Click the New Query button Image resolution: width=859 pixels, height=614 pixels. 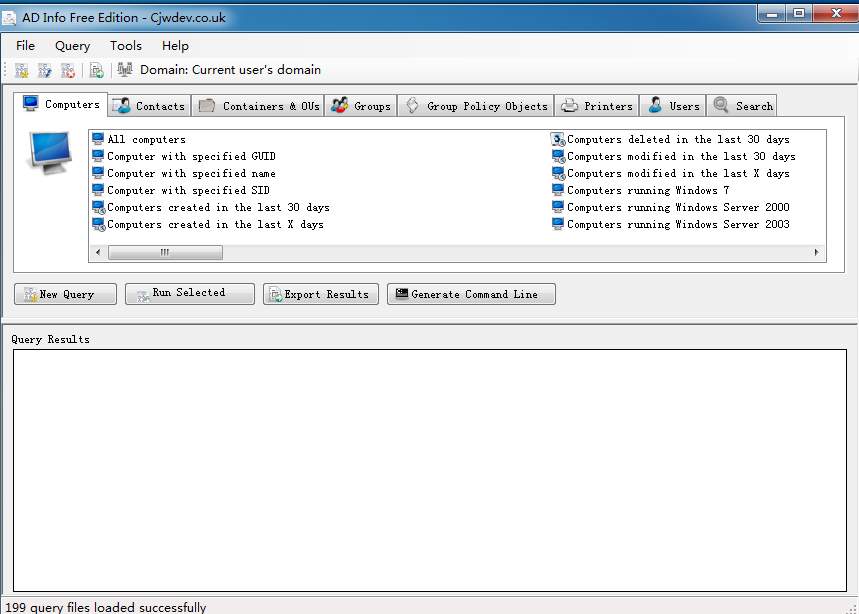pyautogui.click(x=65, y=294)
